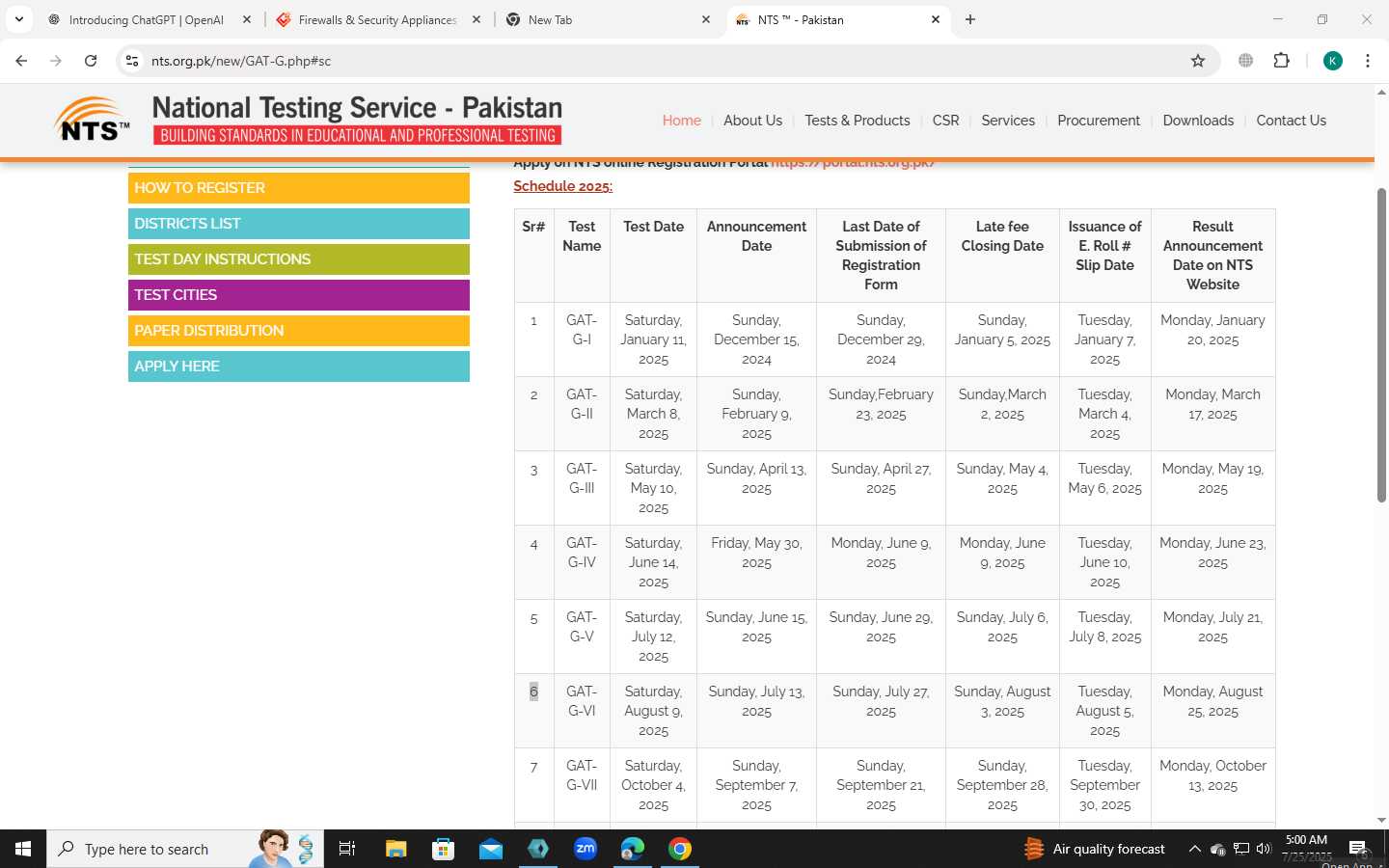This screenshot has height=868, width=1389.
Task: Close the New Tab tab
Action: click(x=706, y=19)
